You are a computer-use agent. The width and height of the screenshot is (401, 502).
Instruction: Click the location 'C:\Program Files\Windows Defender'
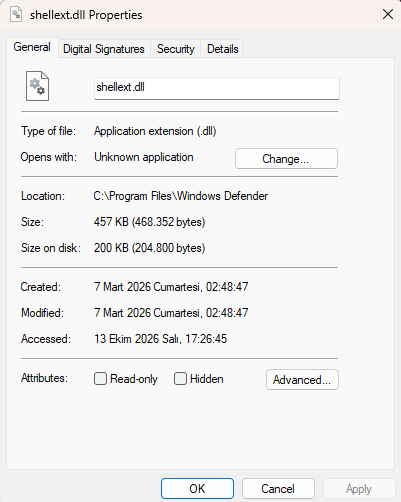(181, 196)
